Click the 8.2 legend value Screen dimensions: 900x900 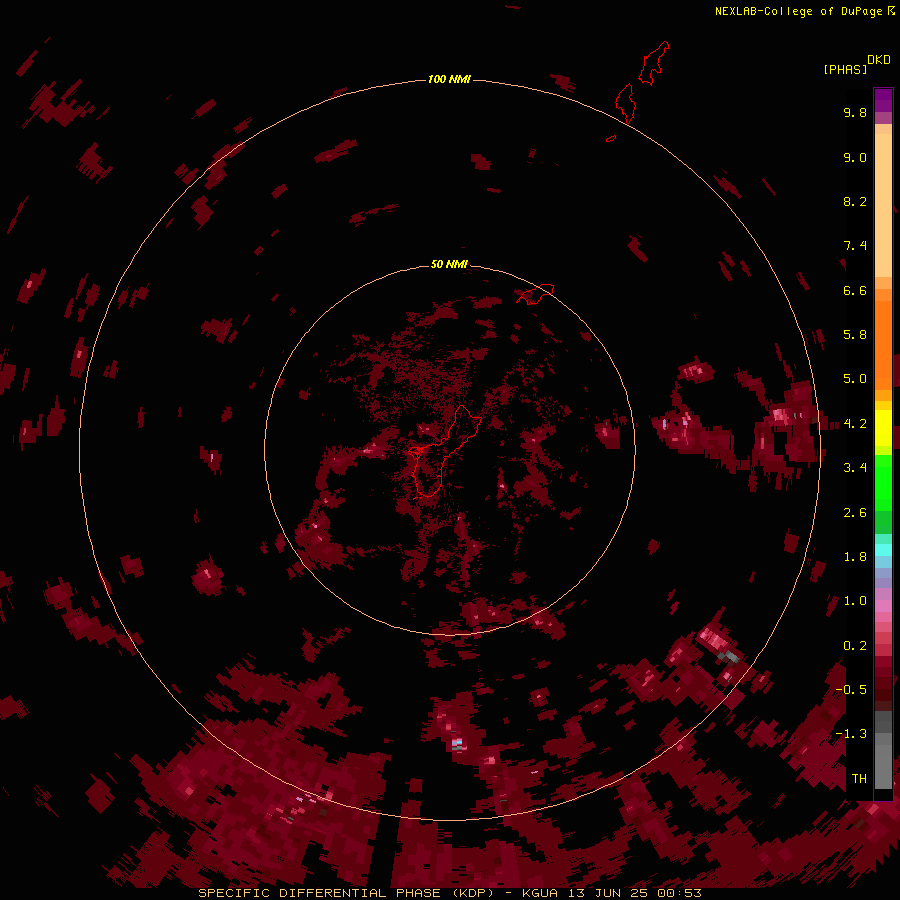pos(855,201)
